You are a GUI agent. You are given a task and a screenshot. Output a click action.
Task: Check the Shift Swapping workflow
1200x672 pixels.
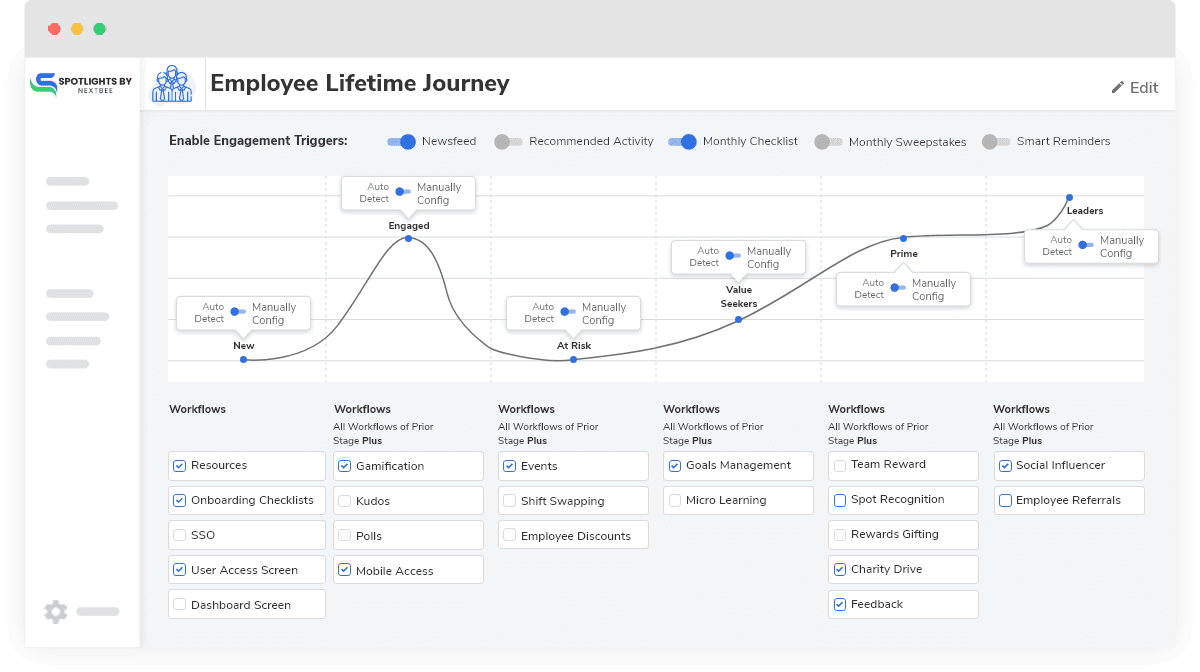509,500
